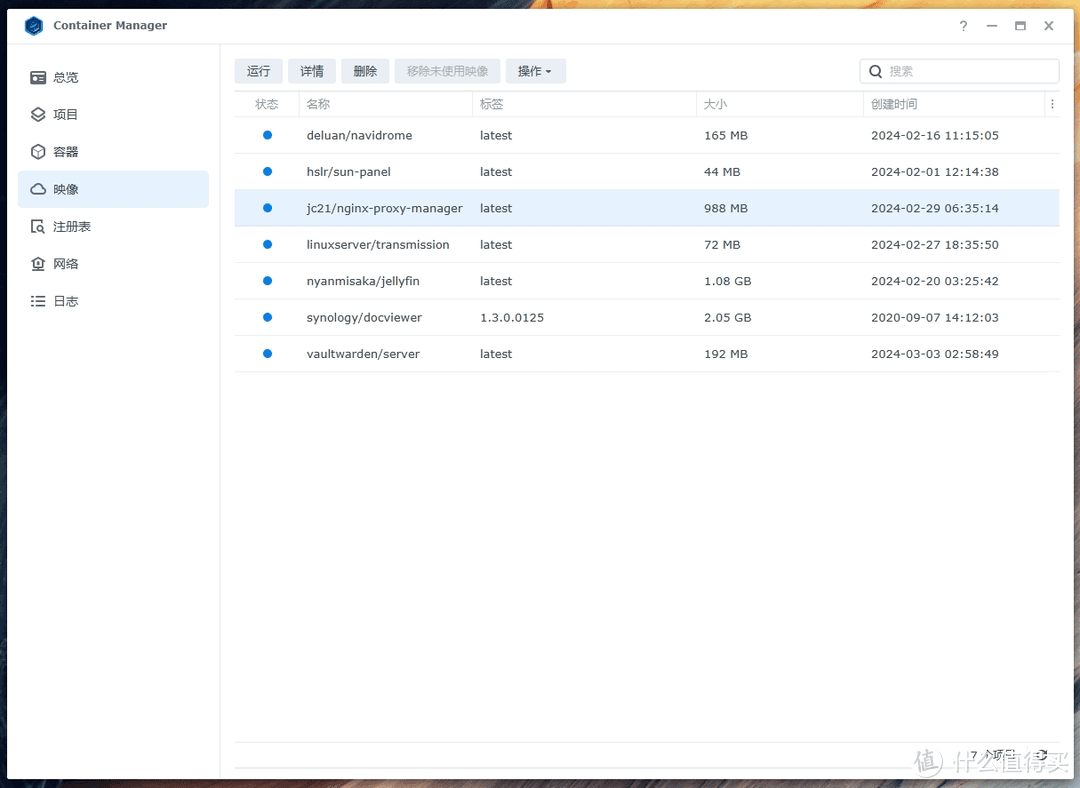This screenshot has width=1080, height=788.
Task: Open the help question mark icon
Action: [963, 25]
